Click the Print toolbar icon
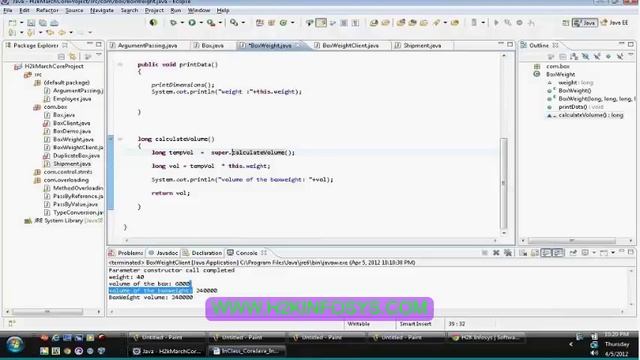This screenshot has width=640, height=360. tap(54, 23)
